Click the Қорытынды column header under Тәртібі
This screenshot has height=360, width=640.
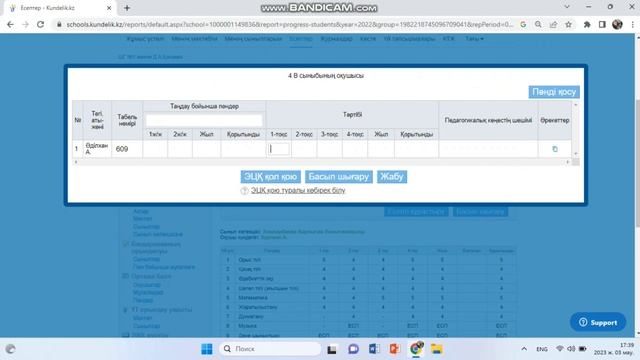[x=416, y=134]
